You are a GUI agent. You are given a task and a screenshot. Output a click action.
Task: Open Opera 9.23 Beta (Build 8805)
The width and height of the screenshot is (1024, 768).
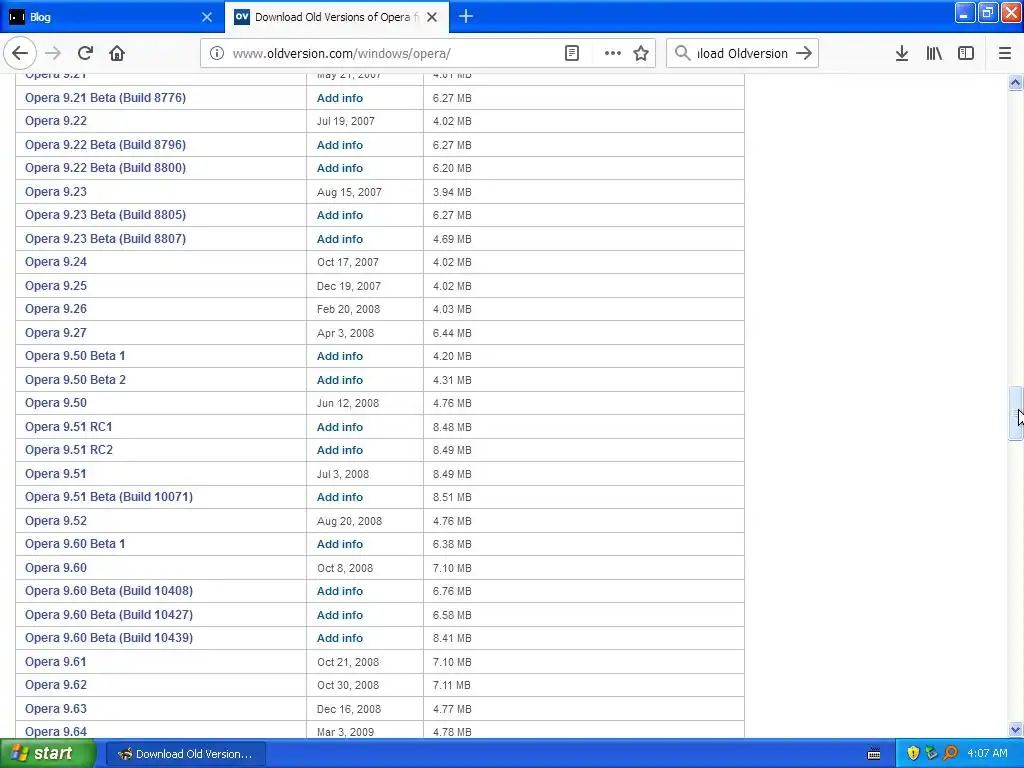pyautogui.click(x=105, y=215)
